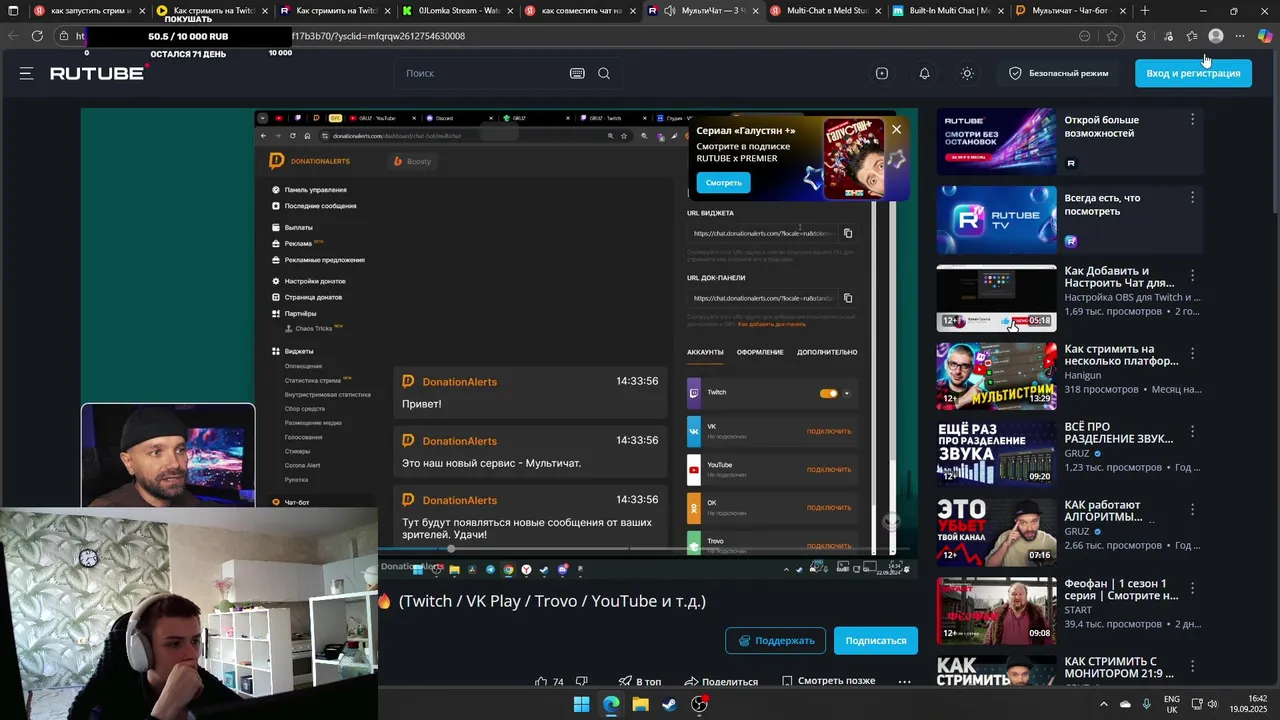Open menu for Открой больше возможностей card
This screenshot has height=720, width=1280.
(1192, 119)
